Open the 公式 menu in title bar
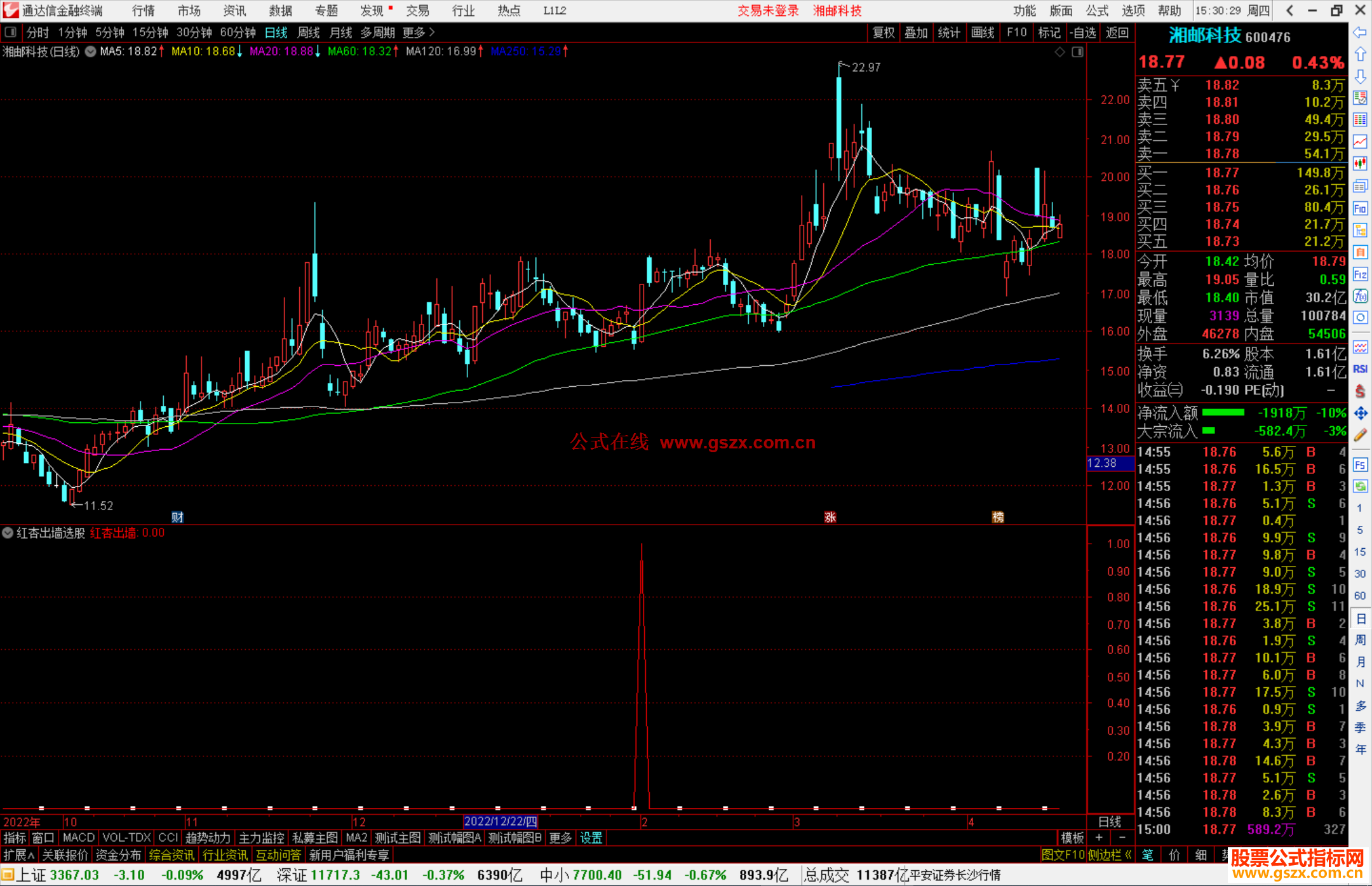 1097,11
